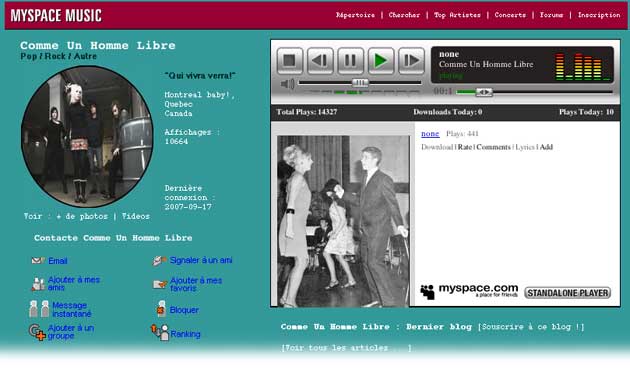Skip to the next track
The height and width of the screenshot is (369, 630).
[411, 61]
